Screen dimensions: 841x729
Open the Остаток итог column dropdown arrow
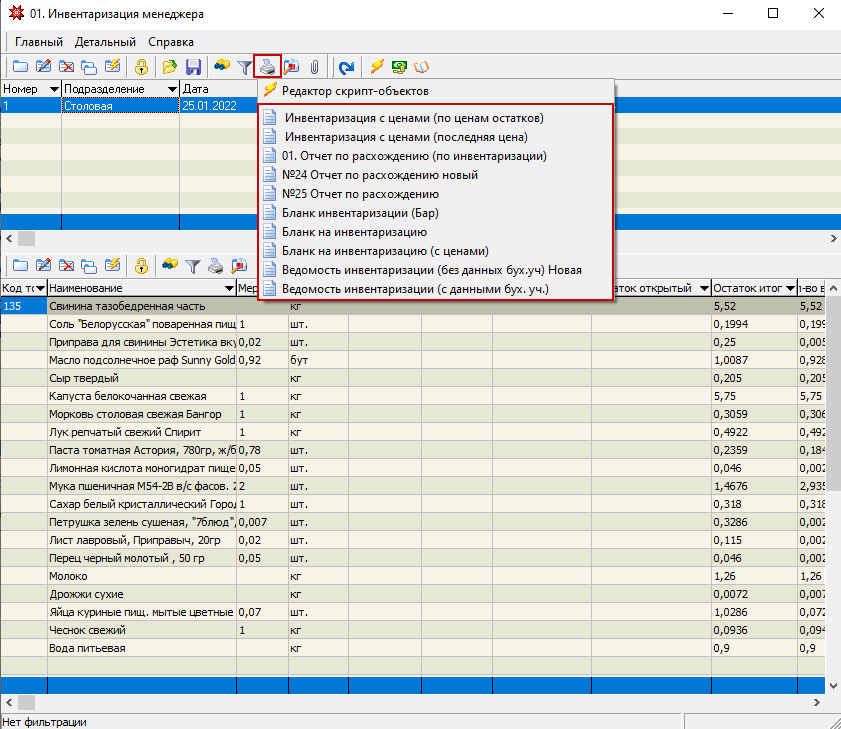(790, 289)
